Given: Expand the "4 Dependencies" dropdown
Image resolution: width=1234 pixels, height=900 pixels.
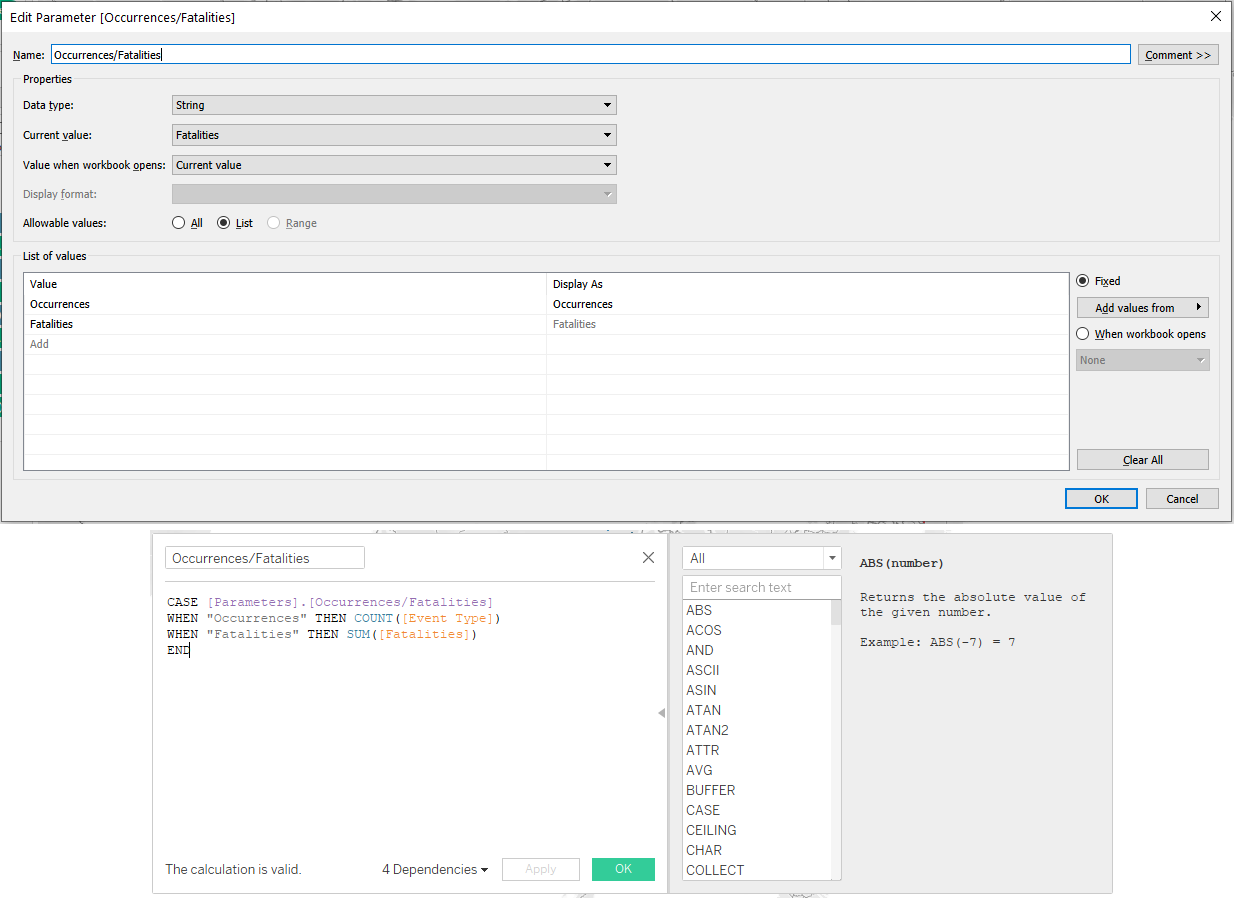Looking at the screenshot, I should pos(434,869).
